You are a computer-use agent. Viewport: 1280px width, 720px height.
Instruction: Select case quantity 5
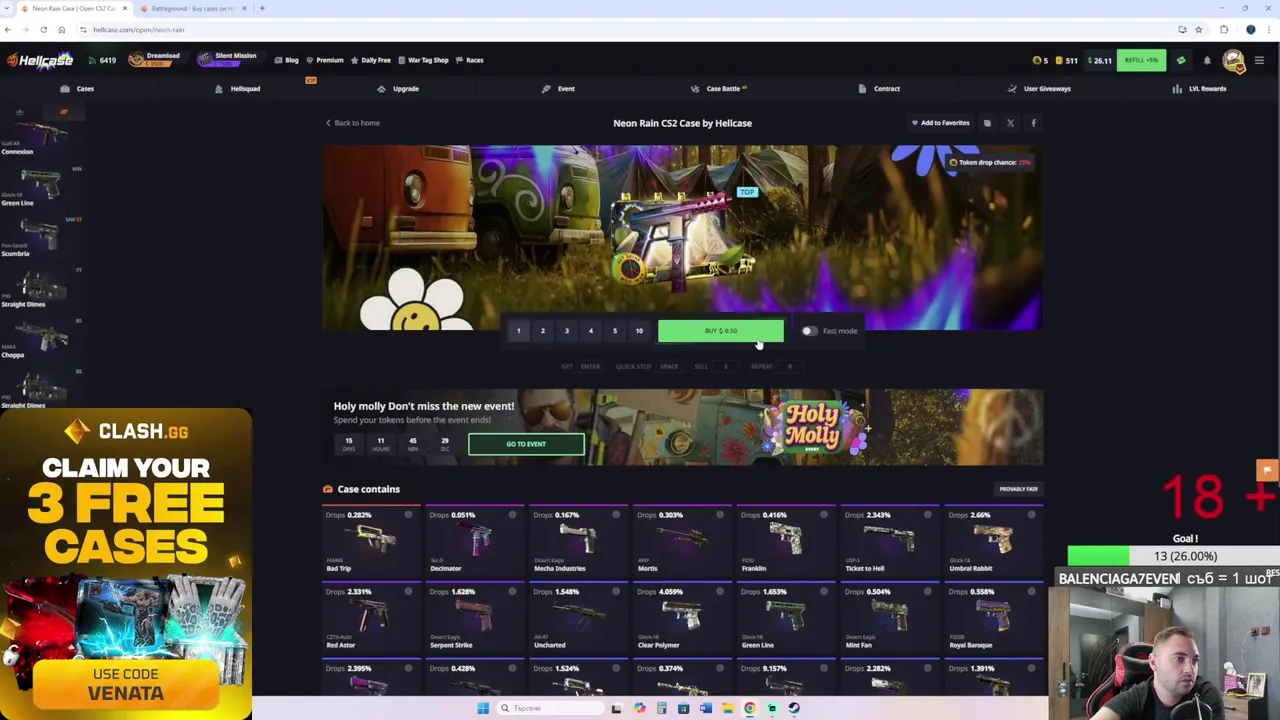(x=615, y=331)
